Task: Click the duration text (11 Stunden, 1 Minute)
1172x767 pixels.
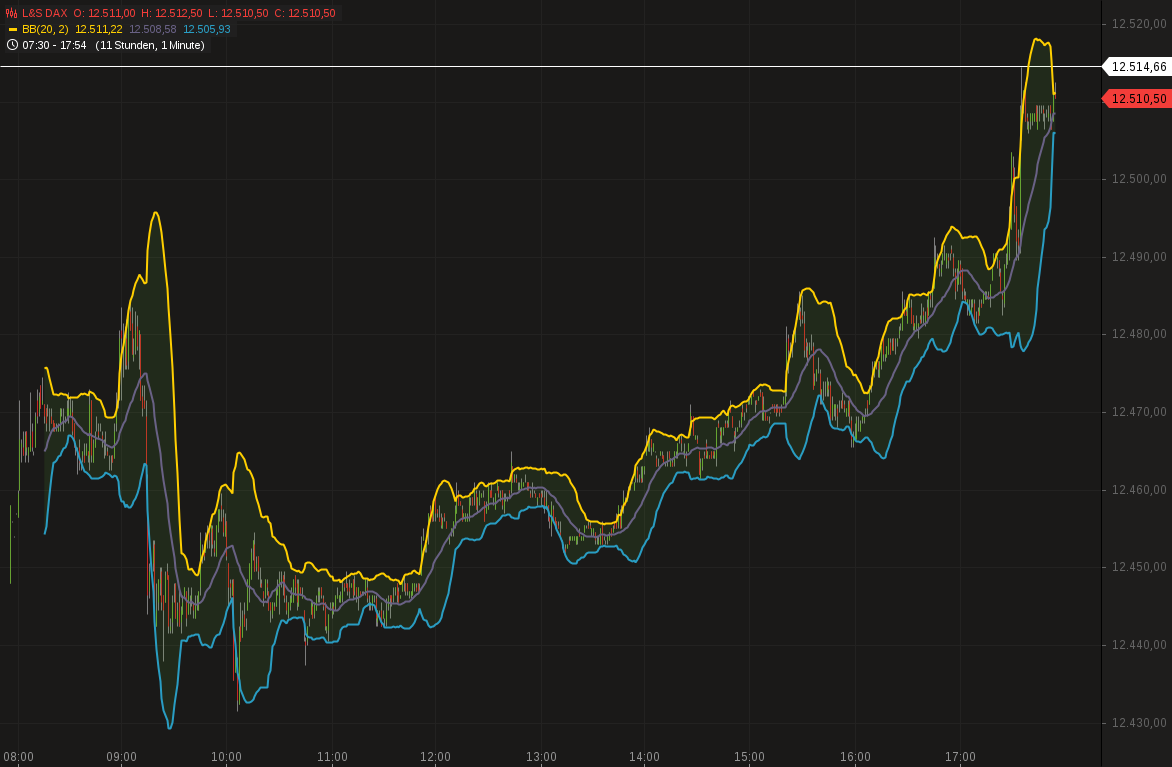Action: 149,45
